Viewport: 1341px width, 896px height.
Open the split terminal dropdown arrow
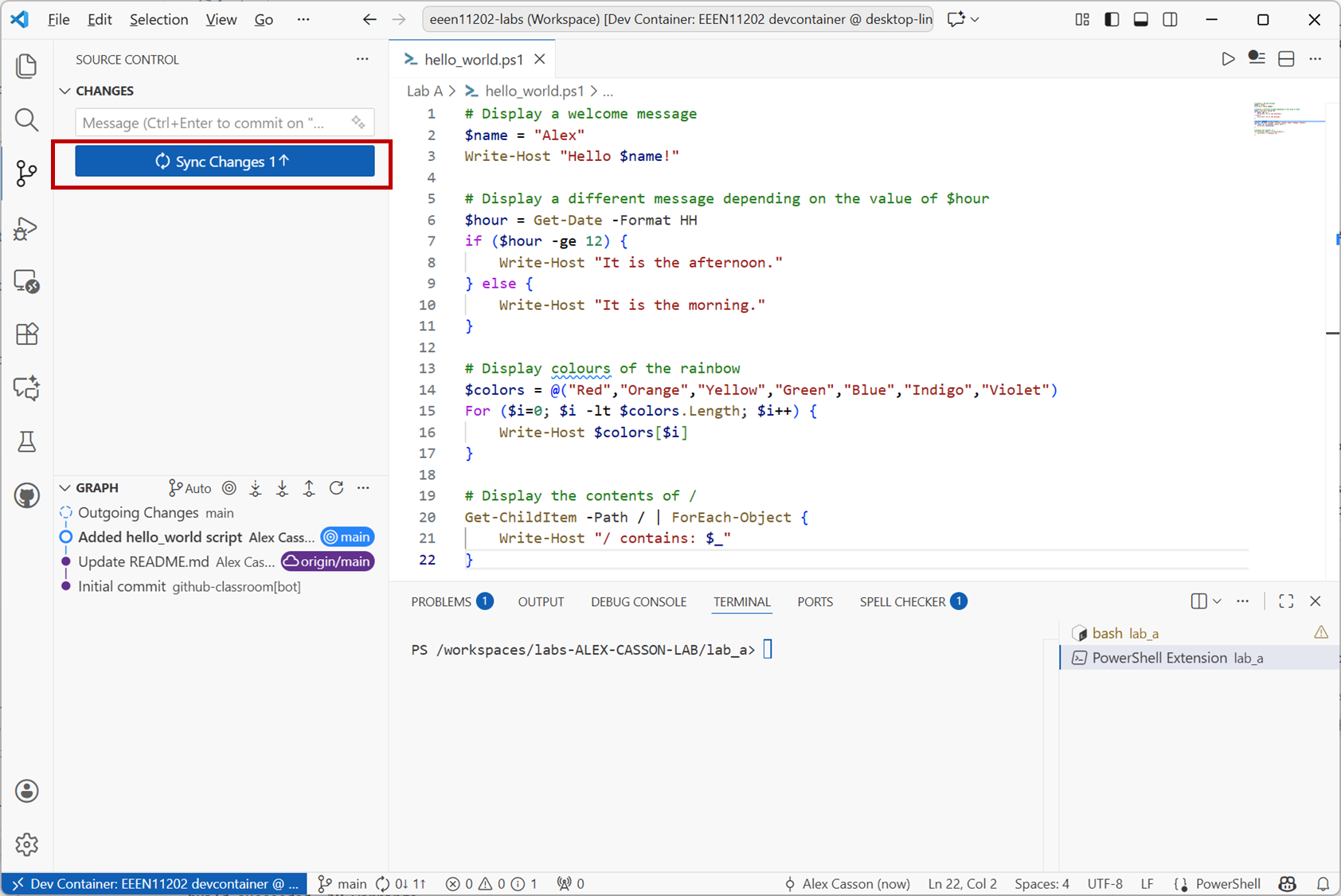[1217, 602]
